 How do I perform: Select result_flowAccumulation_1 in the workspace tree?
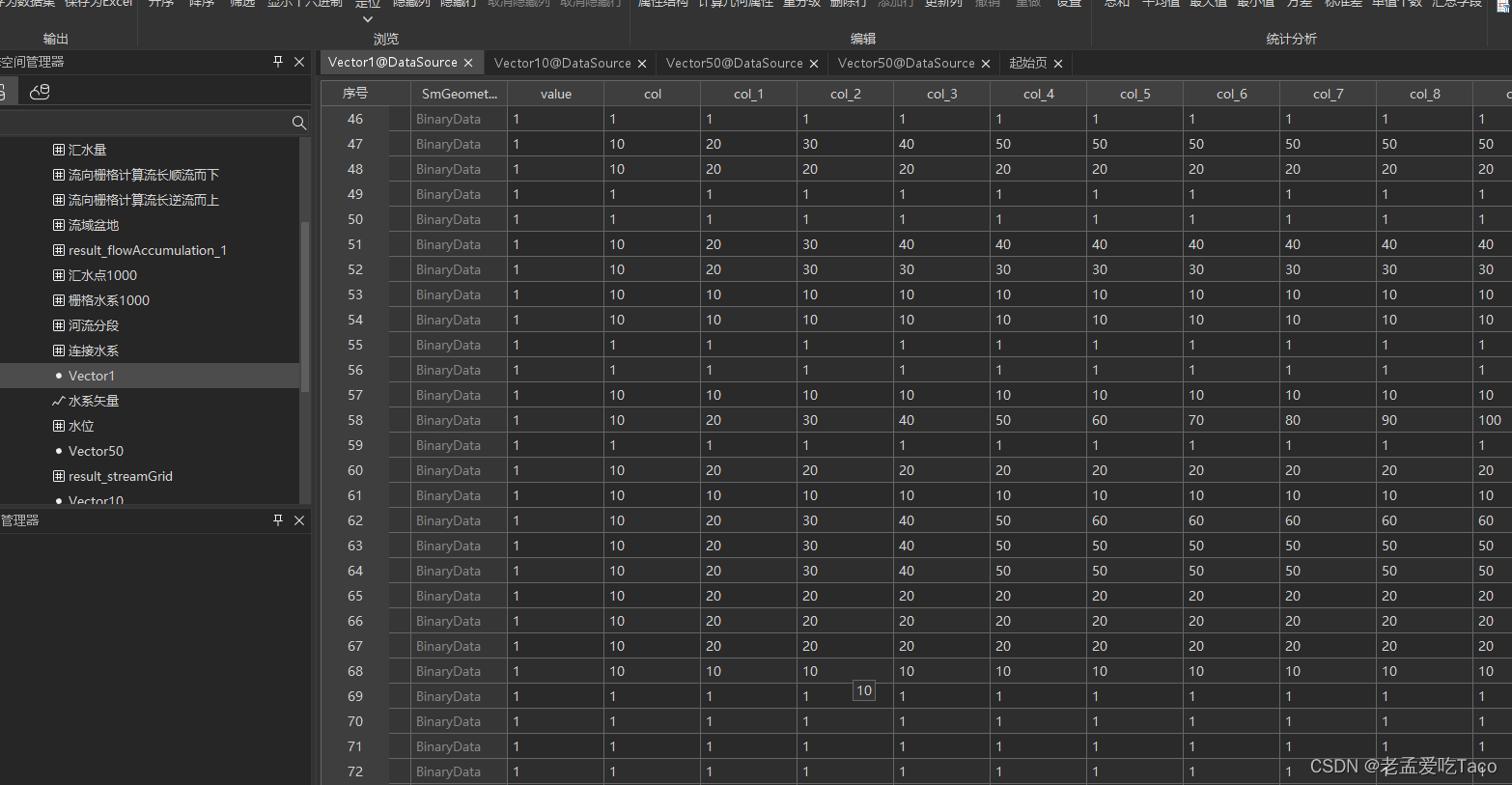[148, 250]
